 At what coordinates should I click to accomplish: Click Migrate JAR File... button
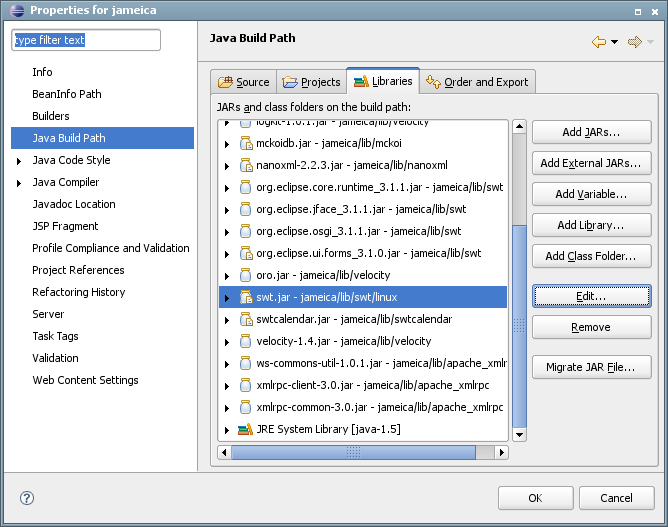coord(591,367)
